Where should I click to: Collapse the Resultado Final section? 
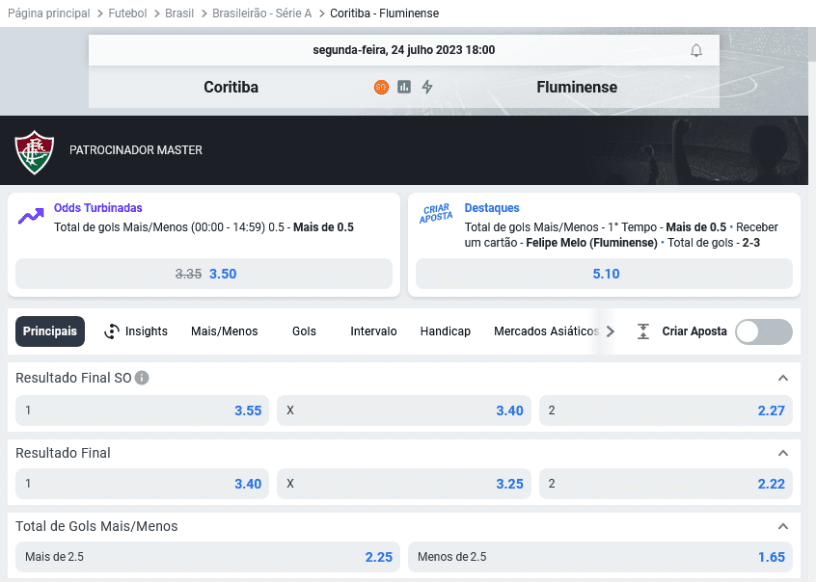tap(783, 453)
